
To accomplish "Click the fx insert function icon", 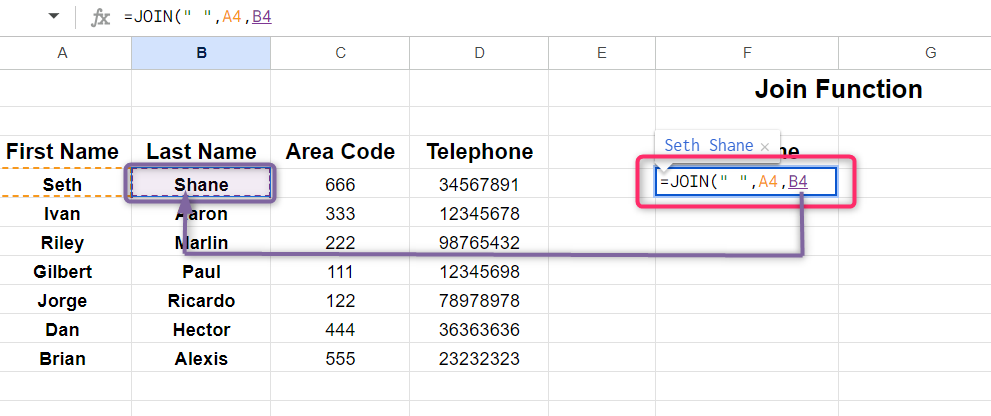I will click(100, 17).
